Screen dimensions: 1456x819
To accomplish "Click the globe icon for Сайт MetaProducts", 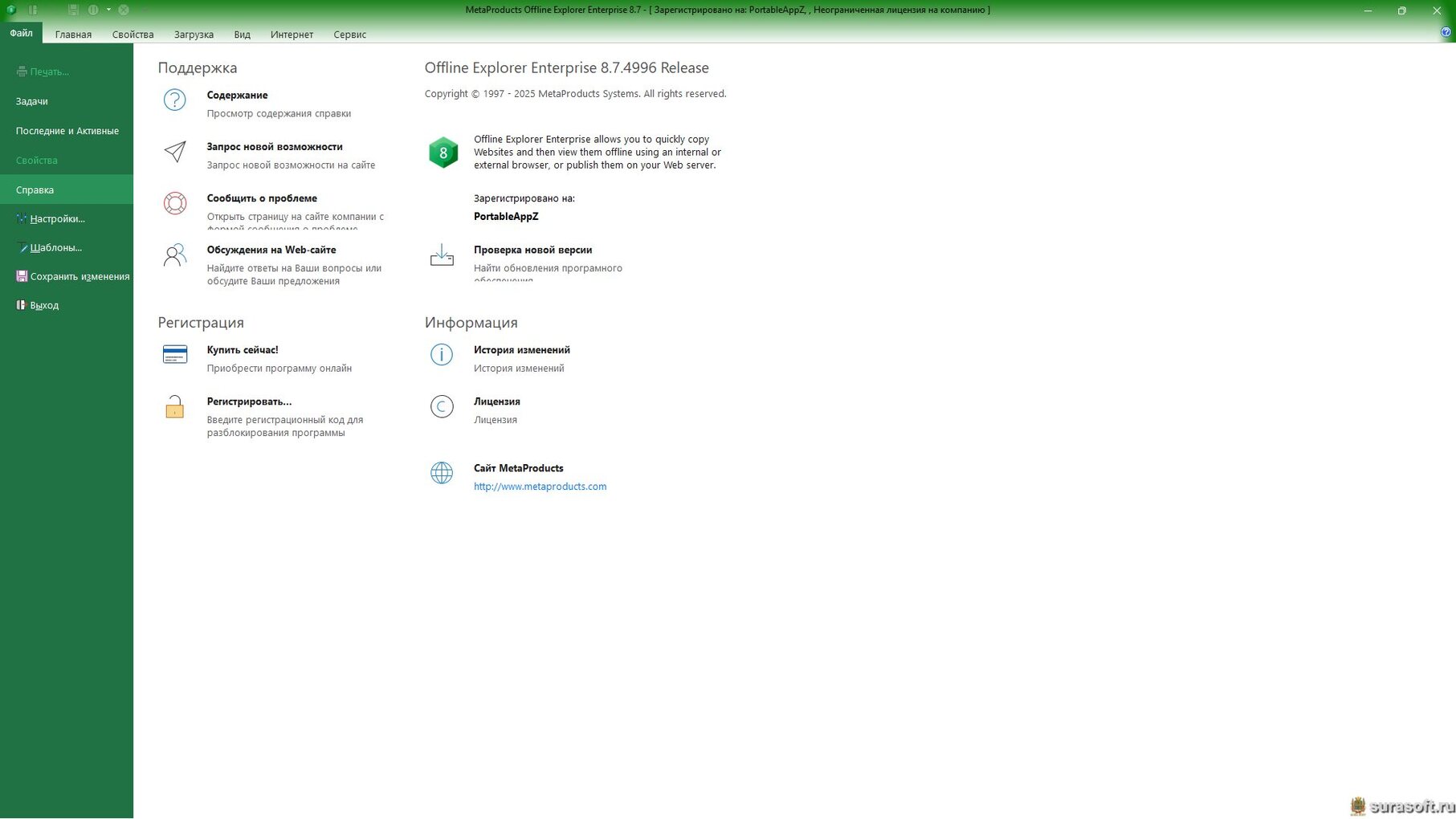I will (442, 473).
